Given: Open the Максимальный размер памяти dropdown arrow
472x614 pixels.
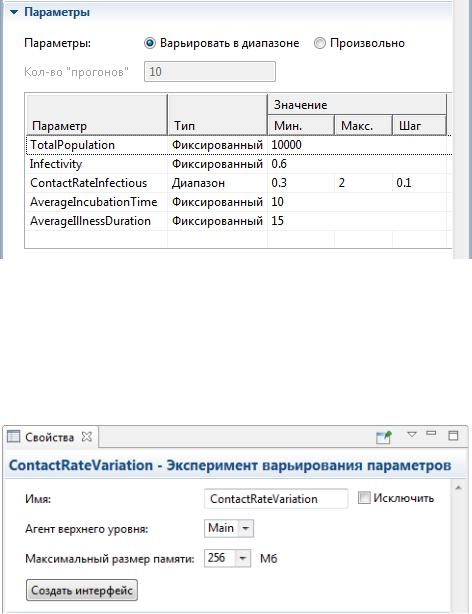Looking at the screenshot, I should (x=243, y=558).
